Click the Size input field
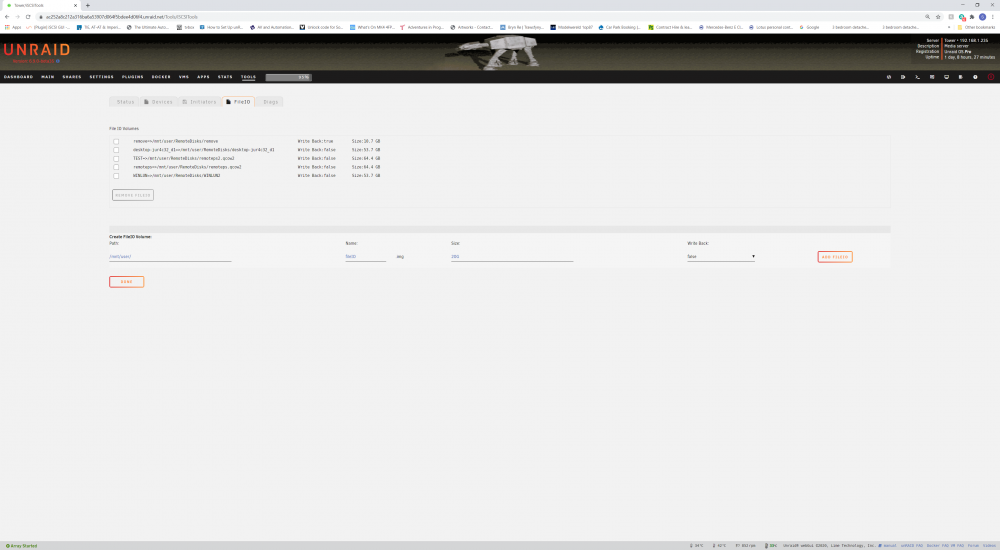This screenshot has width=1000, height=550. (511, 256)
